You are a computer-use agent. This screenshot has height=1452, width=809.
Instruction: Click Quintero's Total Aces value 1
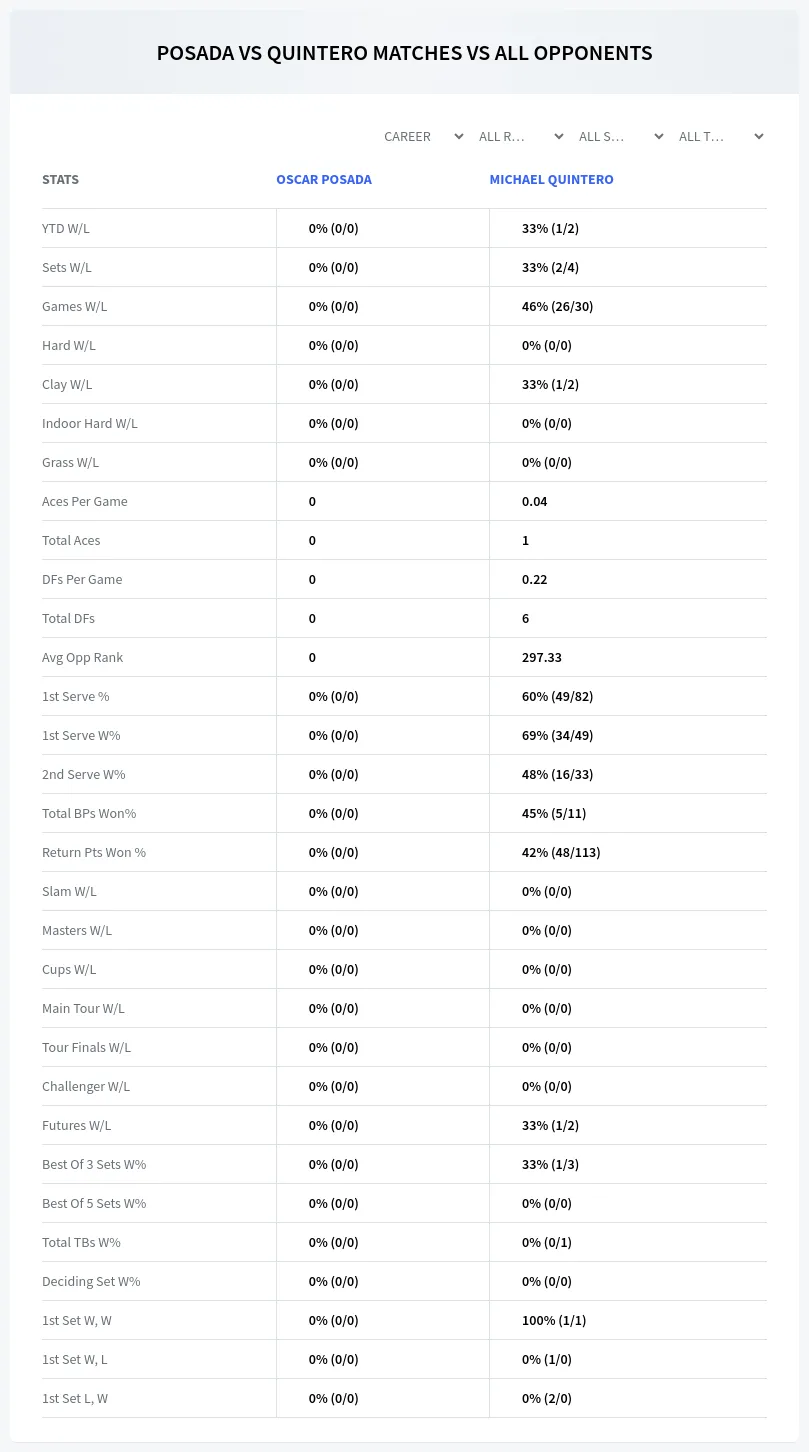[526, 540]
